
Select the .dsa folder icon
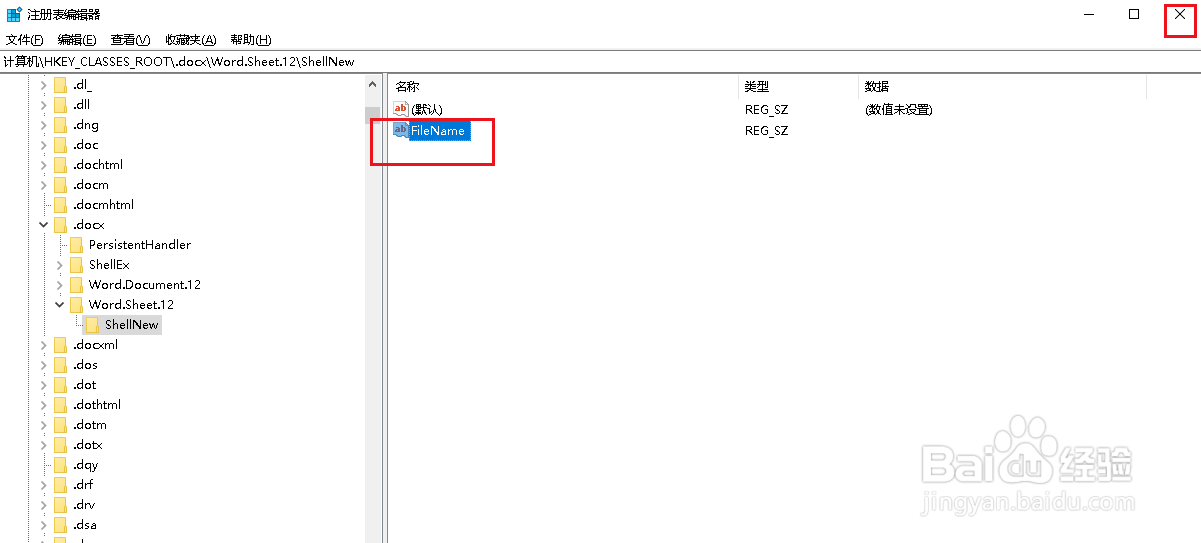point(60,525)
